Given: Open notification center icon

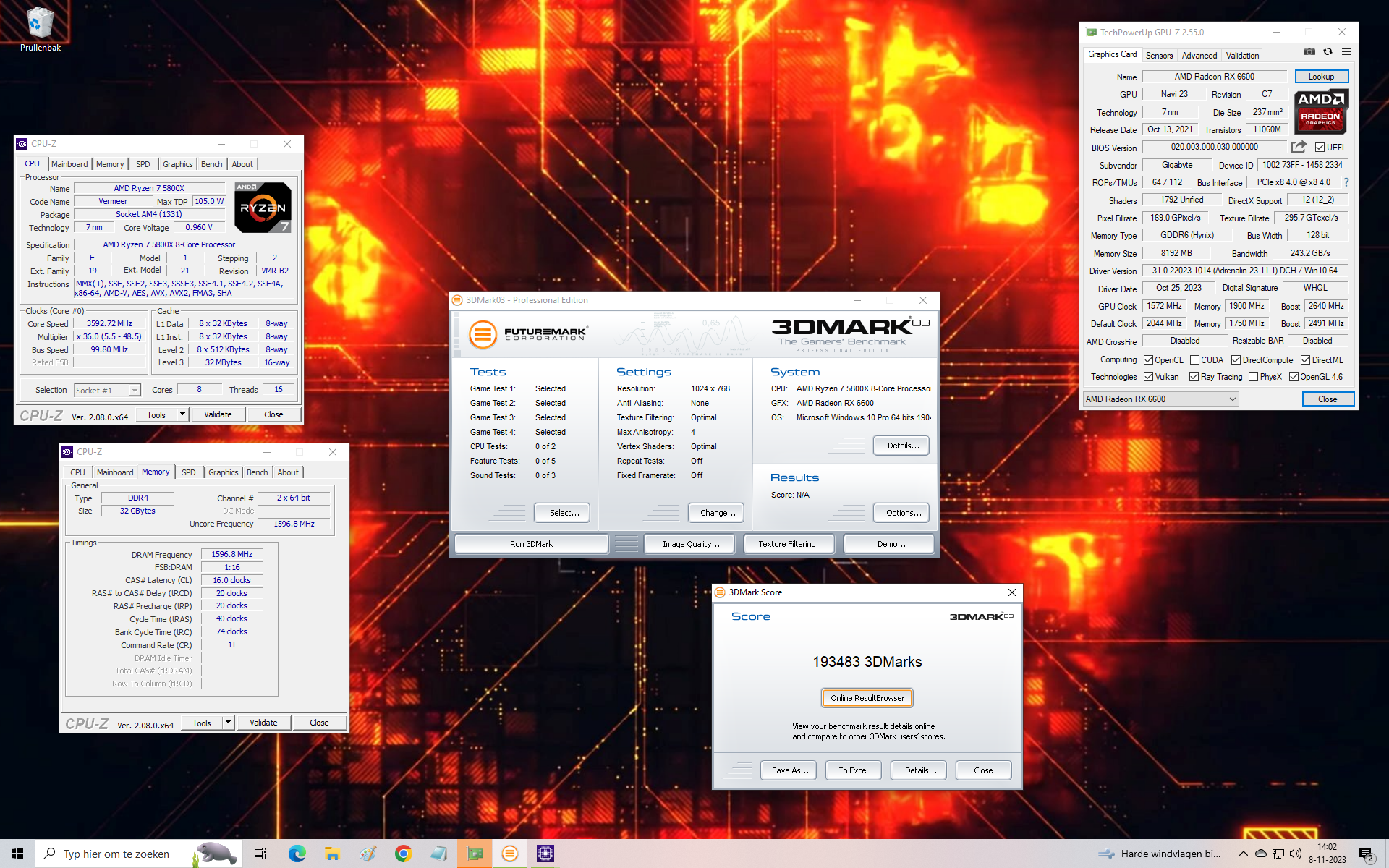Looking at the screenshot, I should pos(1366,854).
